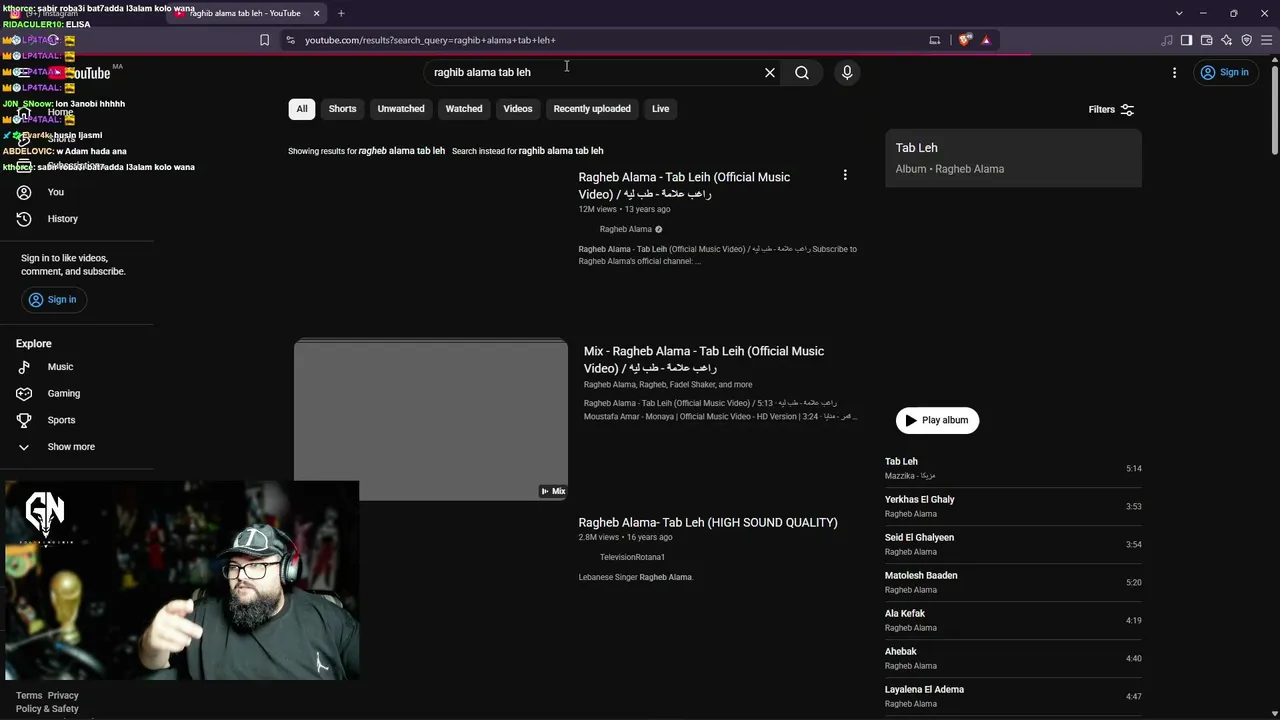The width and height of the screenshot is (1280, 720).
Task: Click the magnifier search button
Action: click(802, 72)
